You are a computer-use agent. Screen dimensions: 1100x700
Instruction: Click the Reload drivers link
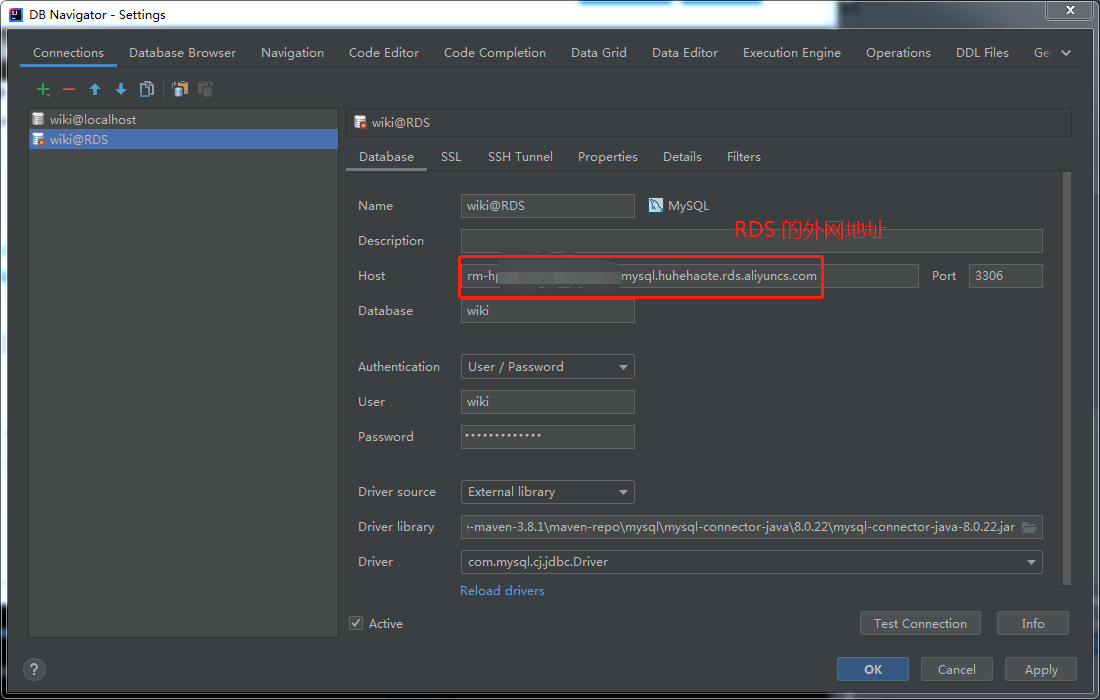[502, 591]
